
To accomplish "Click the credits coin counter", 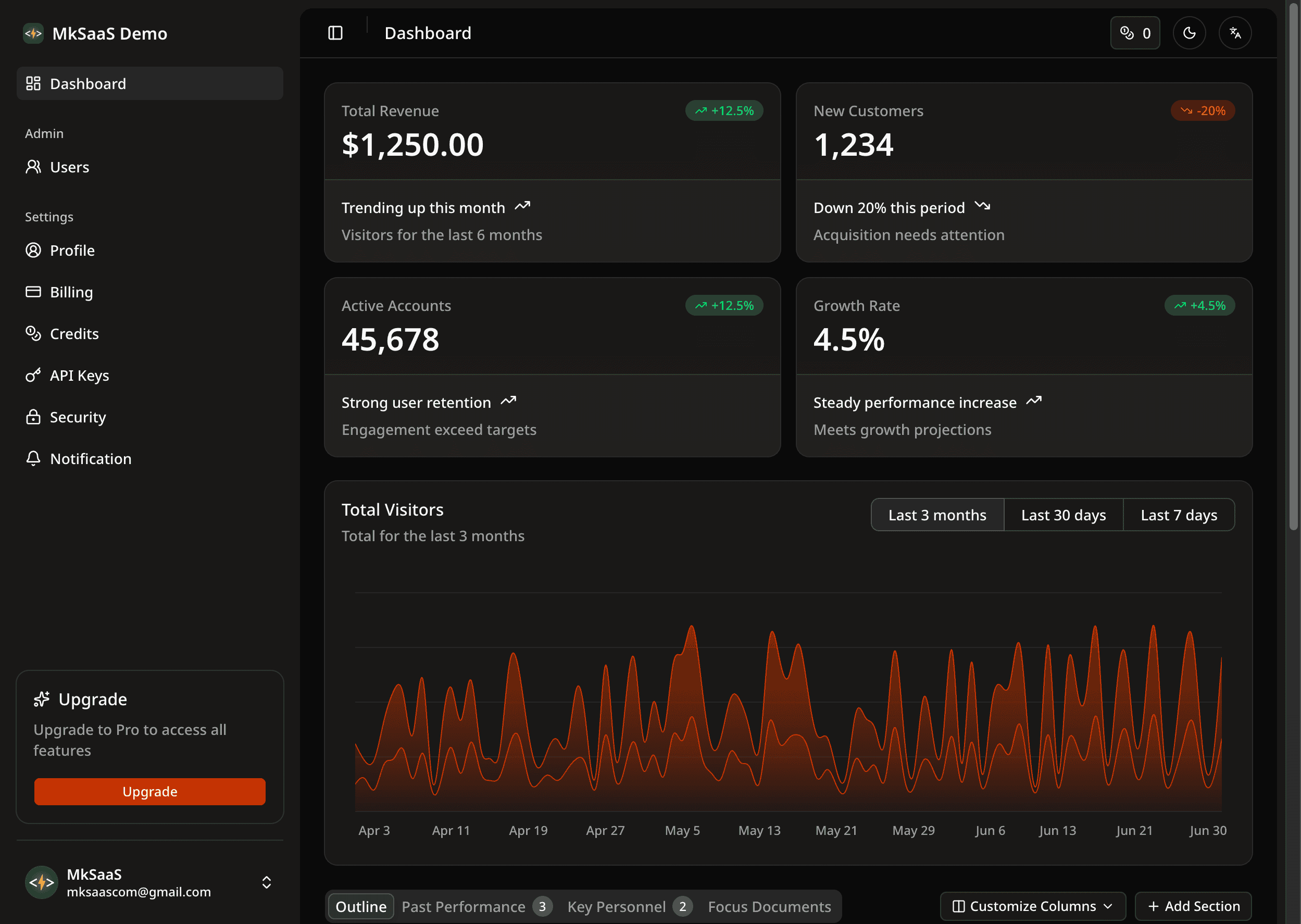I will pyautogui.click(x=1134, y=33).
